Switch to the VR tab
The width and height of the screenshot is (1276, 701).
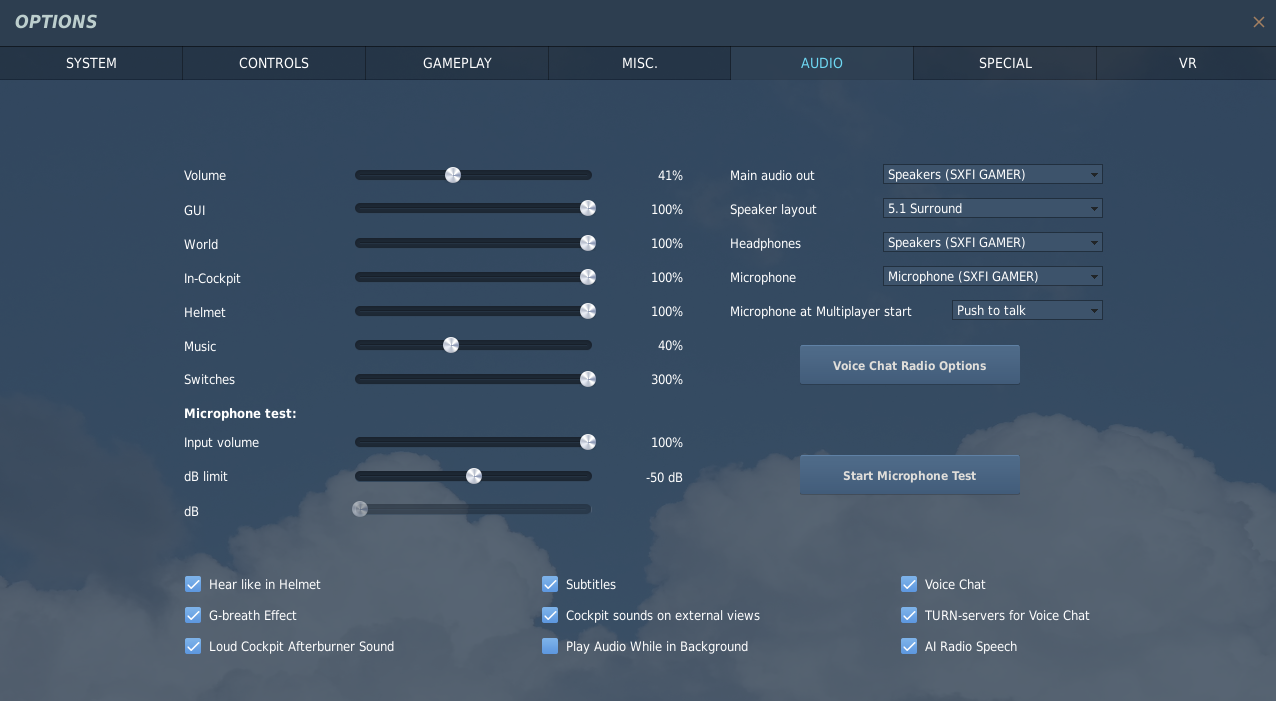[1187, 63]
